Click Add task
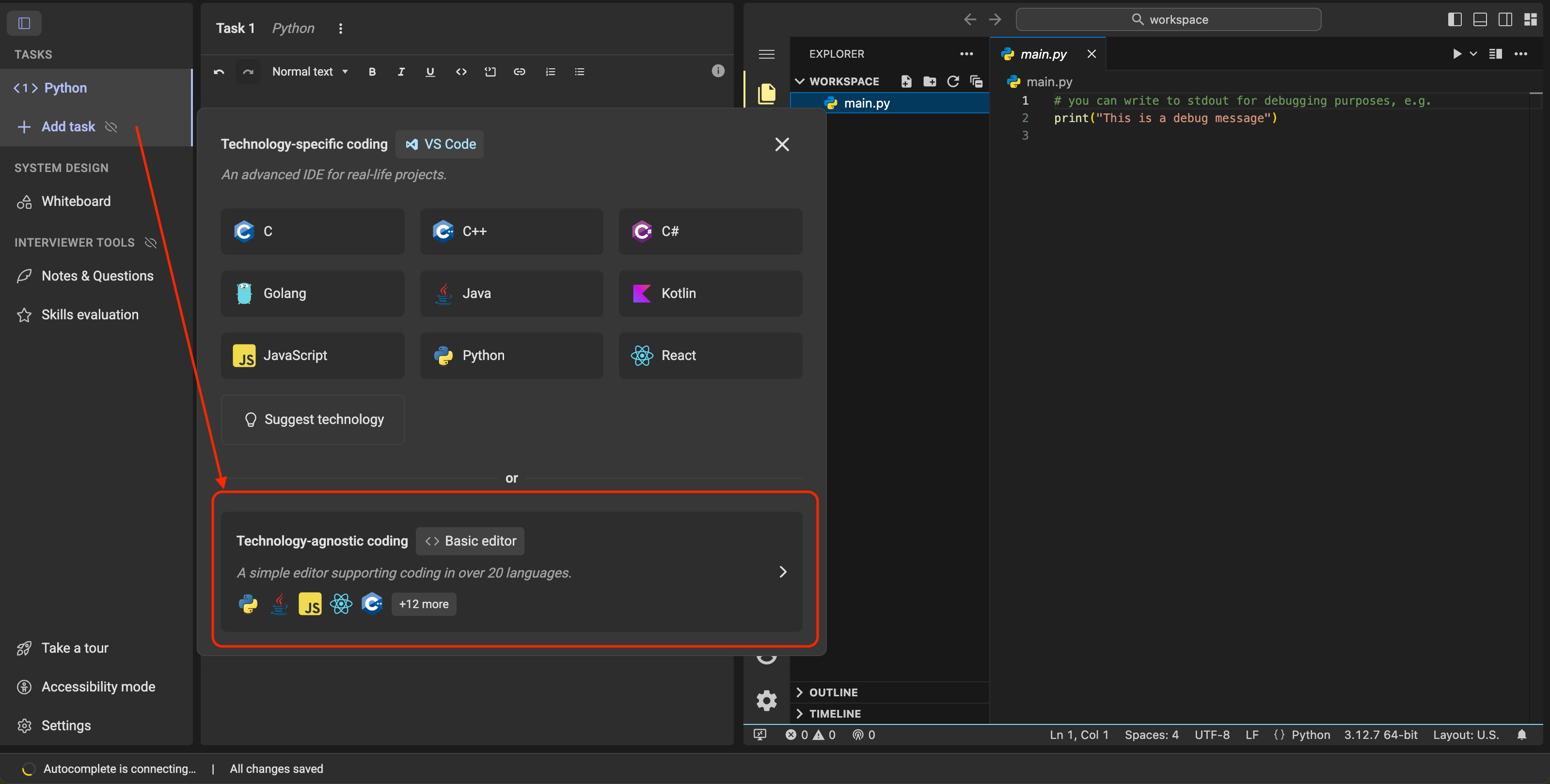Screen dimensions: 1550x784 click(x=68, y=126)
